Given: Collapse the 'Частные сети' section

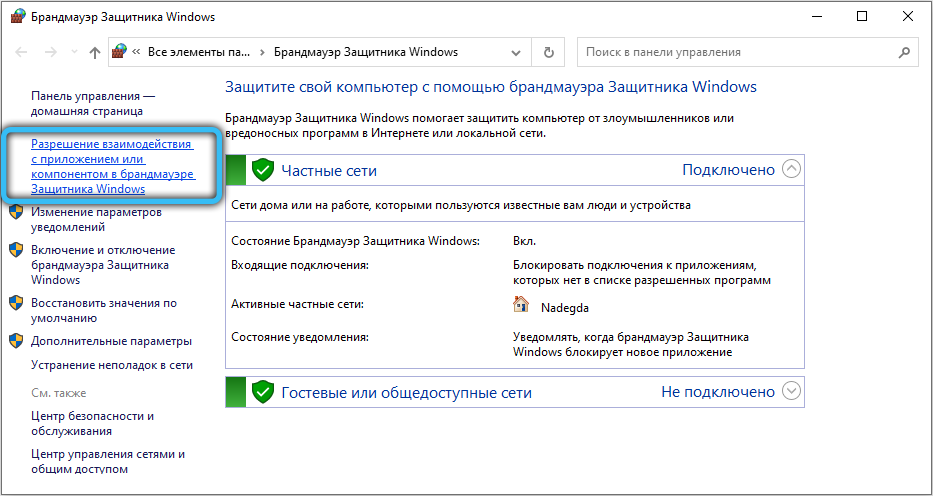Looking at the screenshot, I should tap(791, 169).
